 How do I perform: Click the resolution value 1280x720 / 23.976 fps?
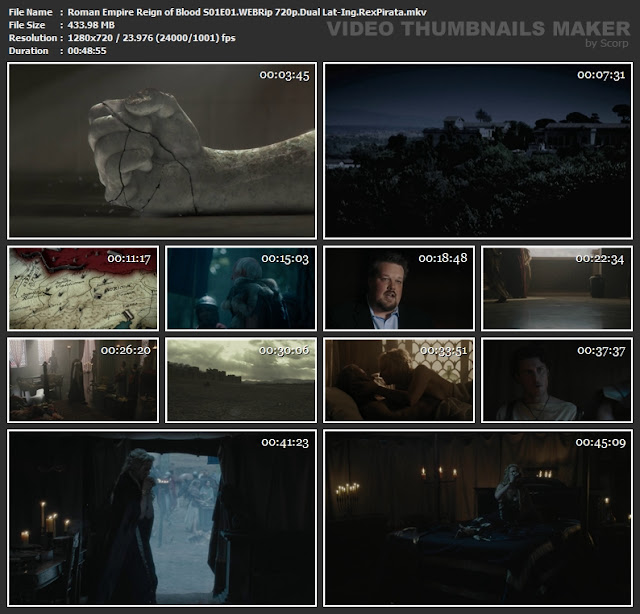(151, 38)
